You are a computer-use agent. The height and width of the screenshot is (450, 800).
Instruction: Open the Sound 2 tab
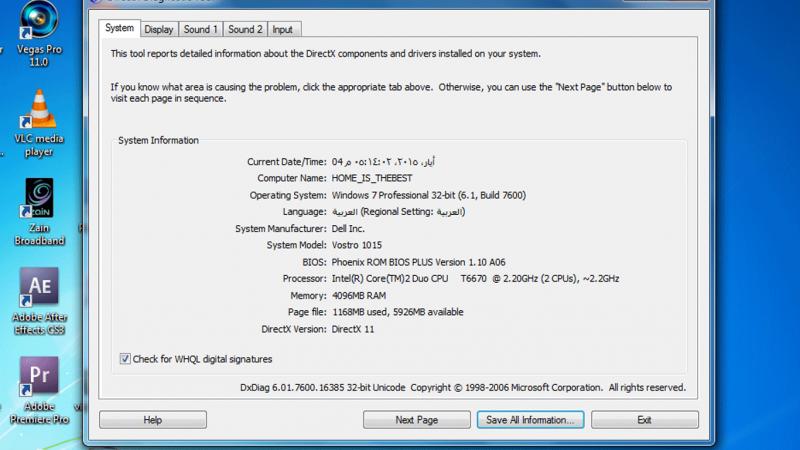(245, 30)
